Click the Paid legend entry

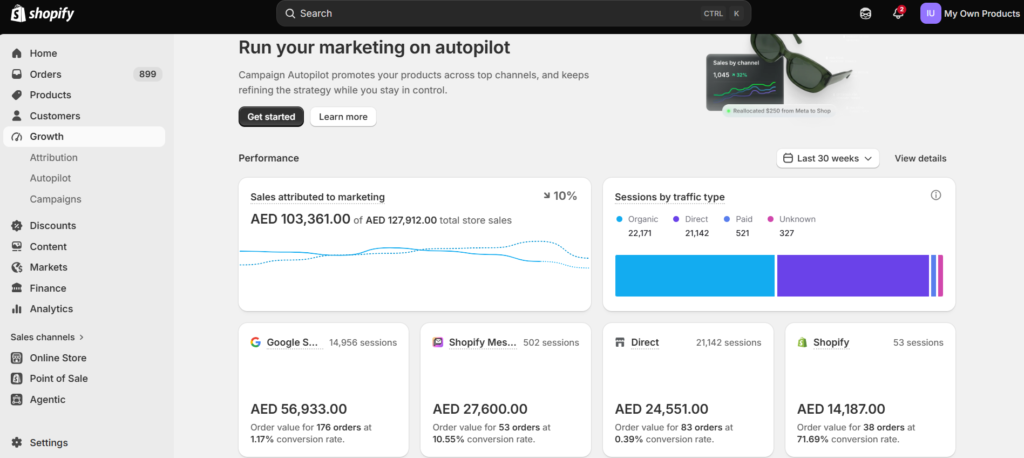(x=737, y=225)
